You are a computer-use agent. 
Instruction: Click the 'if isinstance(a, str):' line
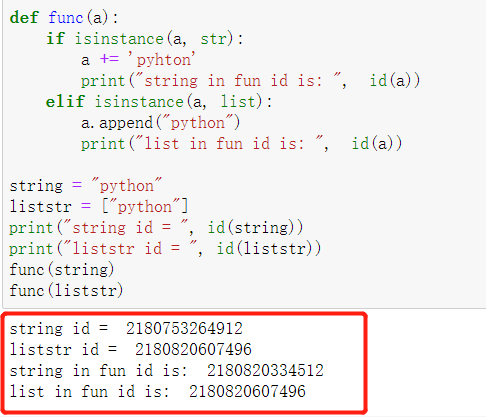pyautogui.click(x=145, y=39)
